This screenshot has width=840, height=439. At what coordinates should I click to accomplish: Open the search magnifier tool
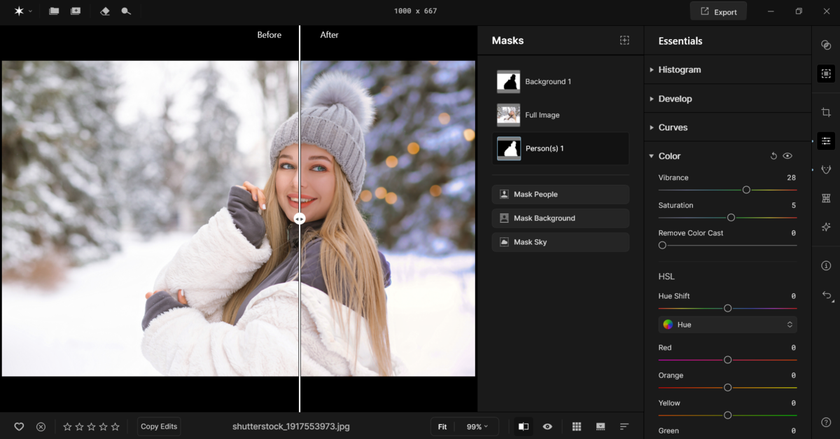[126, 11]
